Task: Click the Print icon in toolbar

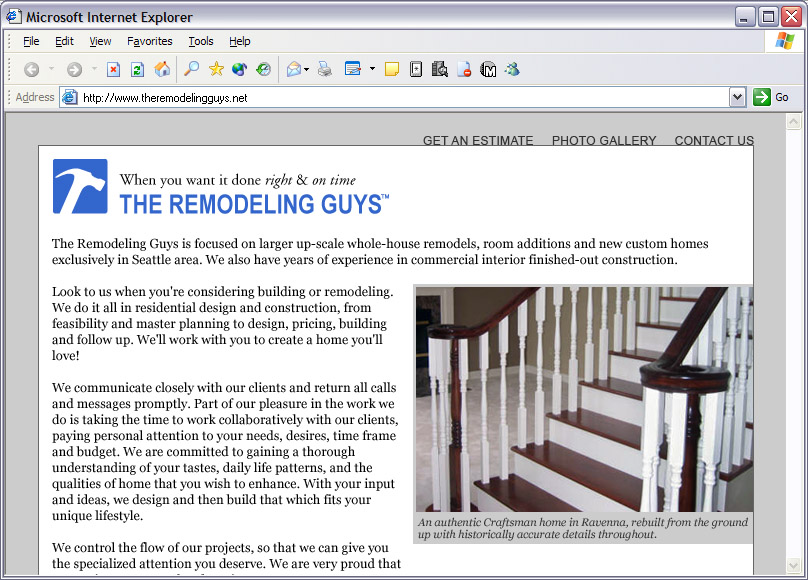Action: coord(324,70)
